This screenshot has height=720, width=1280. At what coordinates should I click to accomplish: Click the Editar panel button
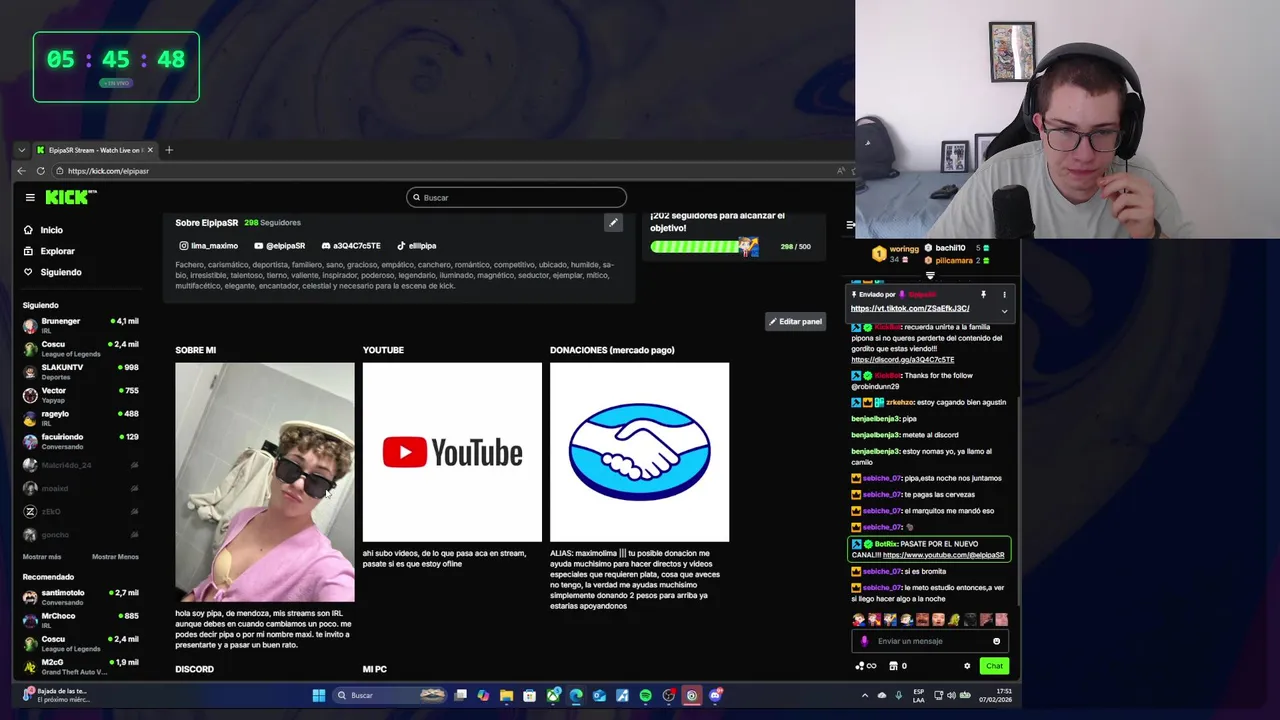coord(795,321)
